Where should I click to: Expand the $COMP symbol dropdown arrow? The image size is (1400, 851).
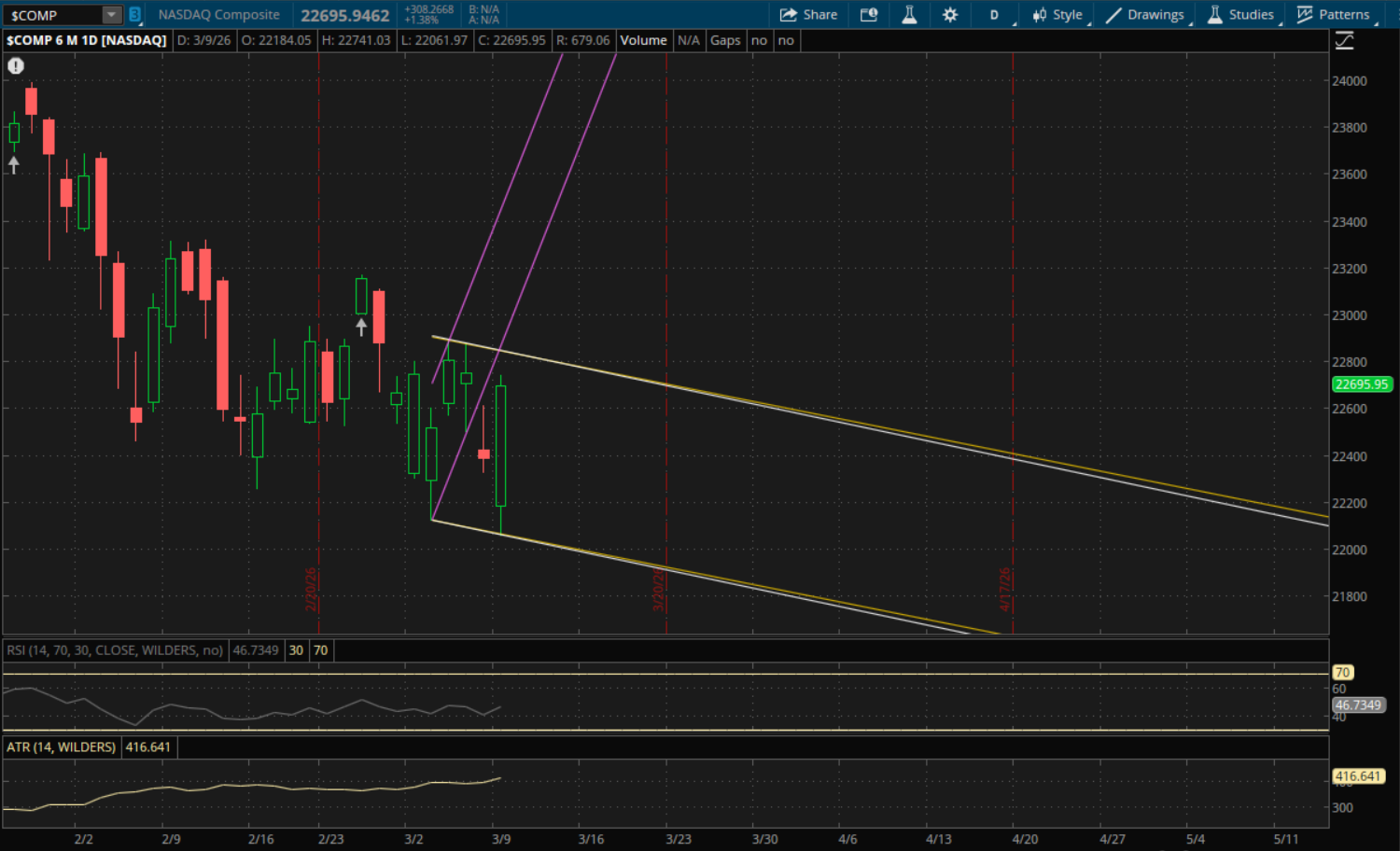click(111, 15)
